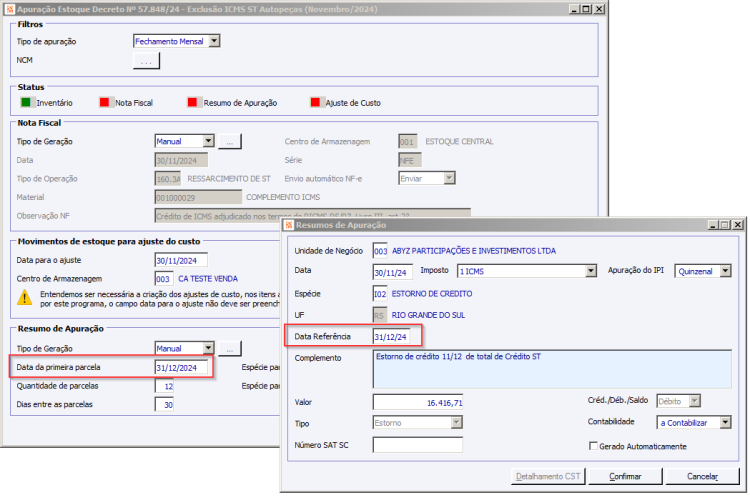
Task: Click the yellow warning triangle icon
Action: (24, 298)
